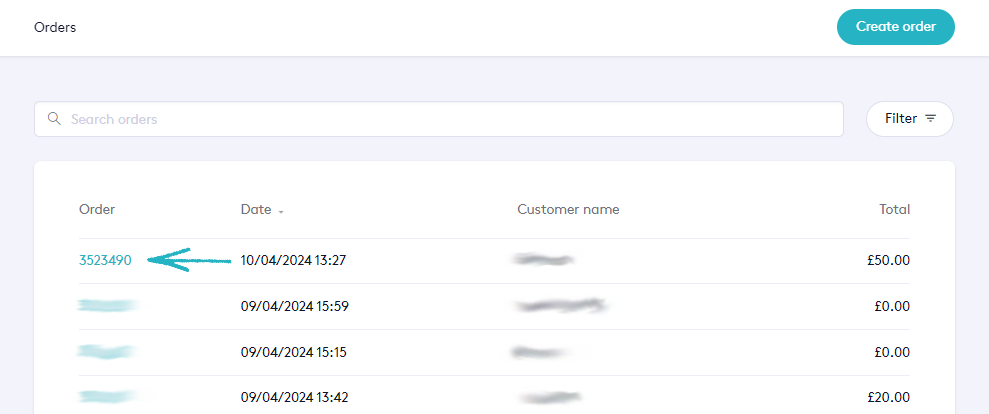The height and width of the screenshot is (414, 989).
Task: Click customer name for the £50.00 order
Action: pyautogui.click(x=545, y=260)
